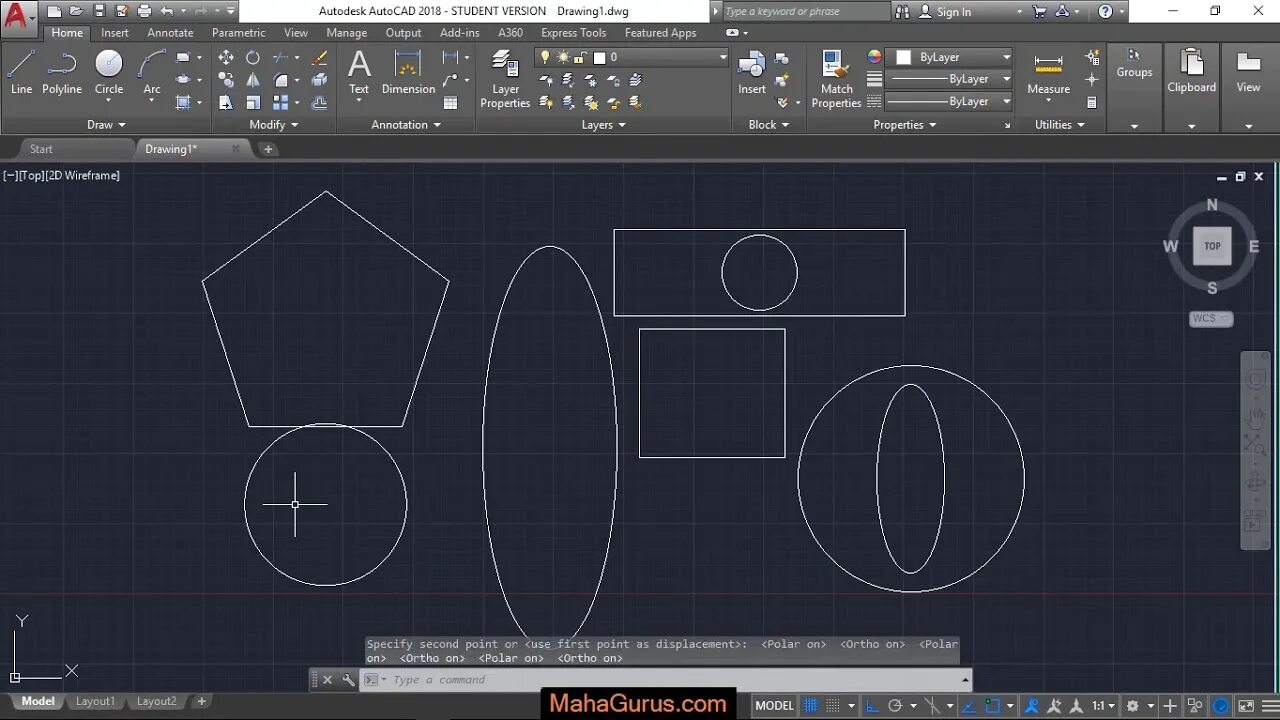Open the Clipboard panel button
Screen dimensions: 1280x720
coord(1192,72)
